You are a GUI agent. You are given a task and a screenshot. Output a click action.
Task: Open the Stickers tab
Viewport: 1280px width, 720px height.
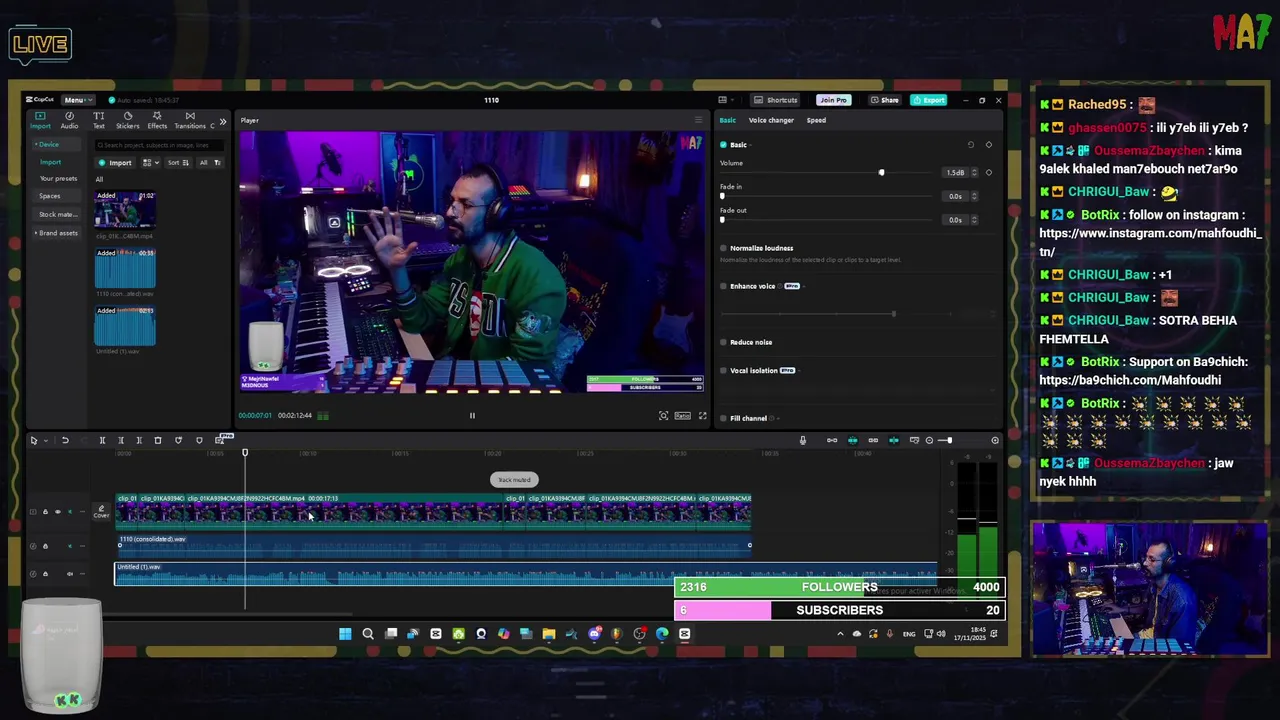[x=127, y=120]
